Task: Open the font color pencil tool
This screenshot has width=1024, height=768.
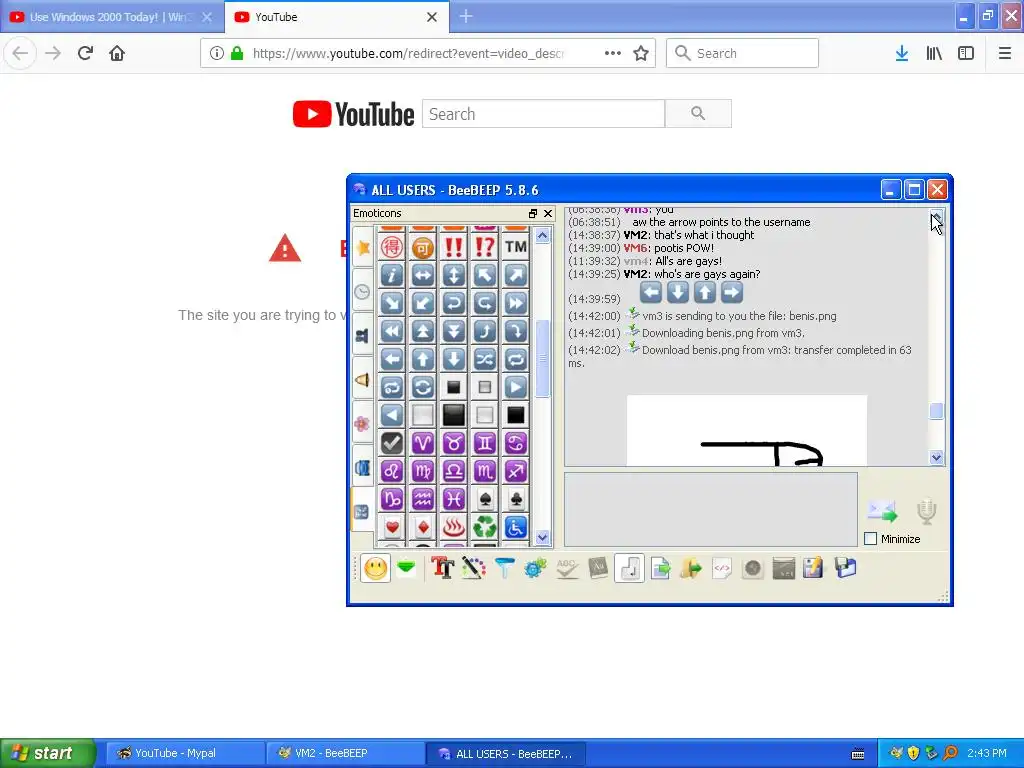Action: [473, 568]
